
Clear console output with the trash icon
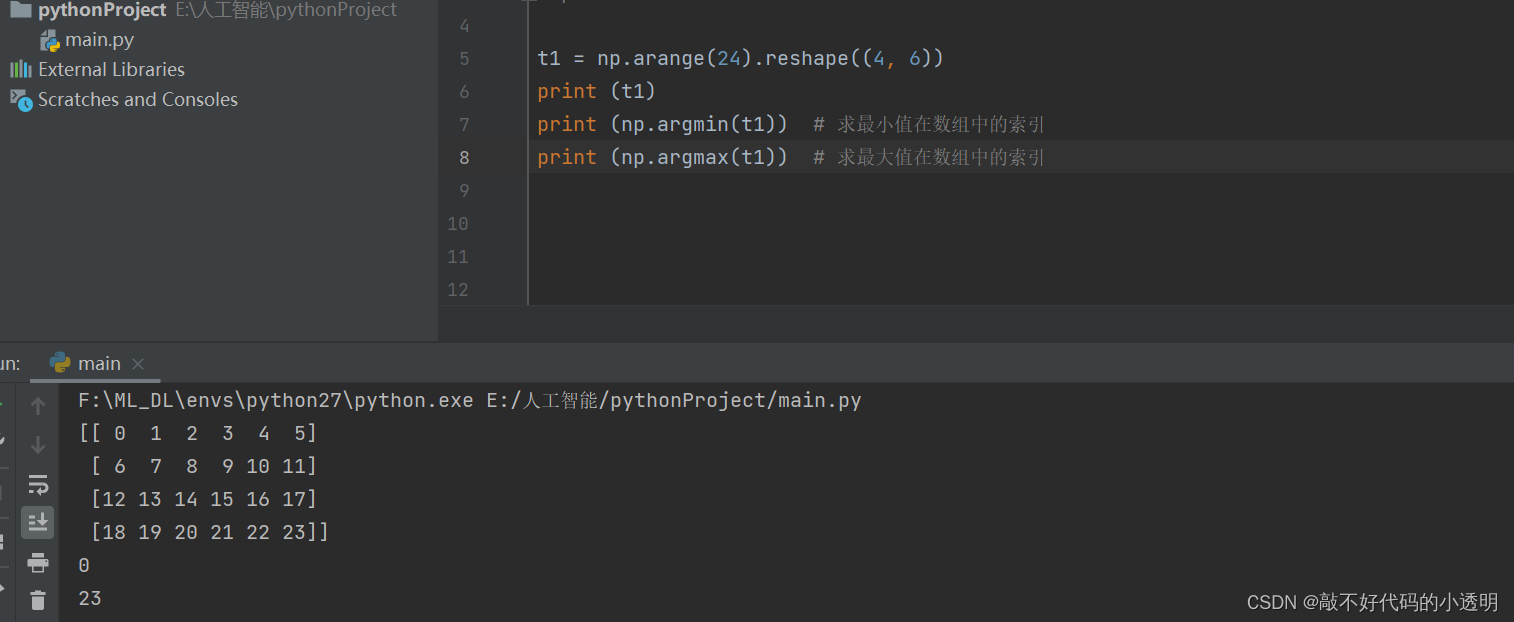[x=38, y=600]
